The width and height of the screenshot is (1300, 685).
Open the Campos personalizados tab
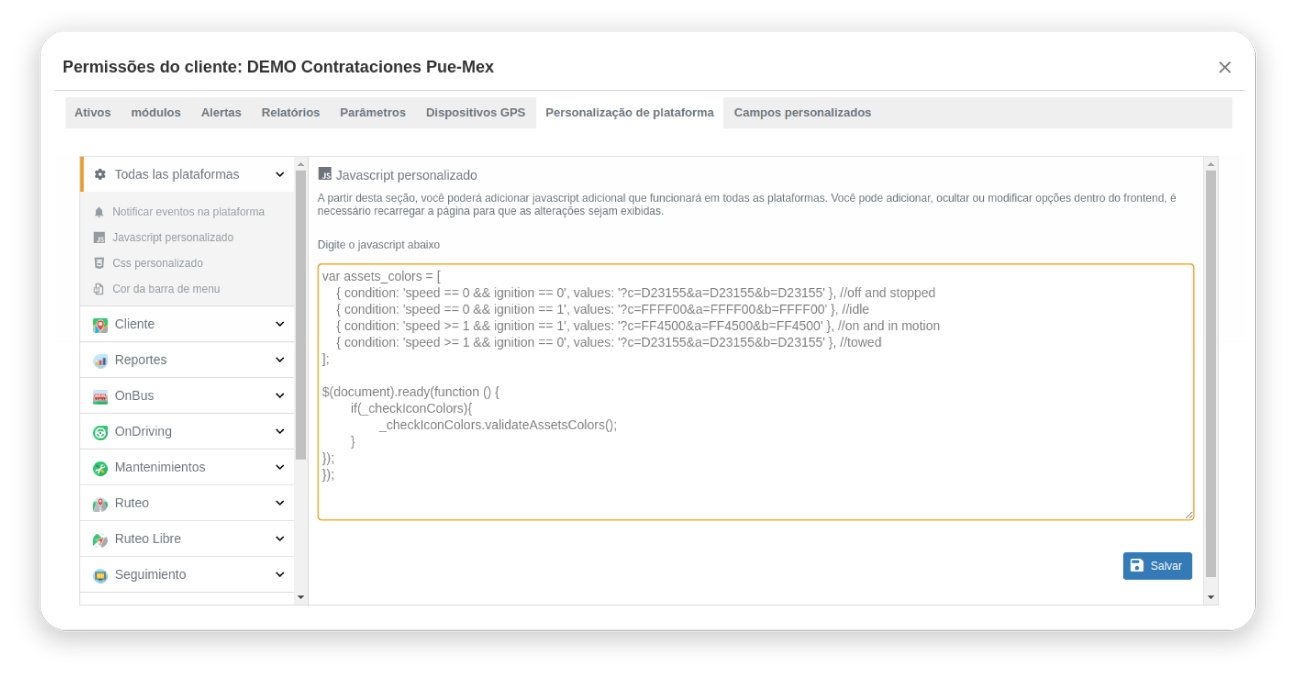(x=802, y=113)
